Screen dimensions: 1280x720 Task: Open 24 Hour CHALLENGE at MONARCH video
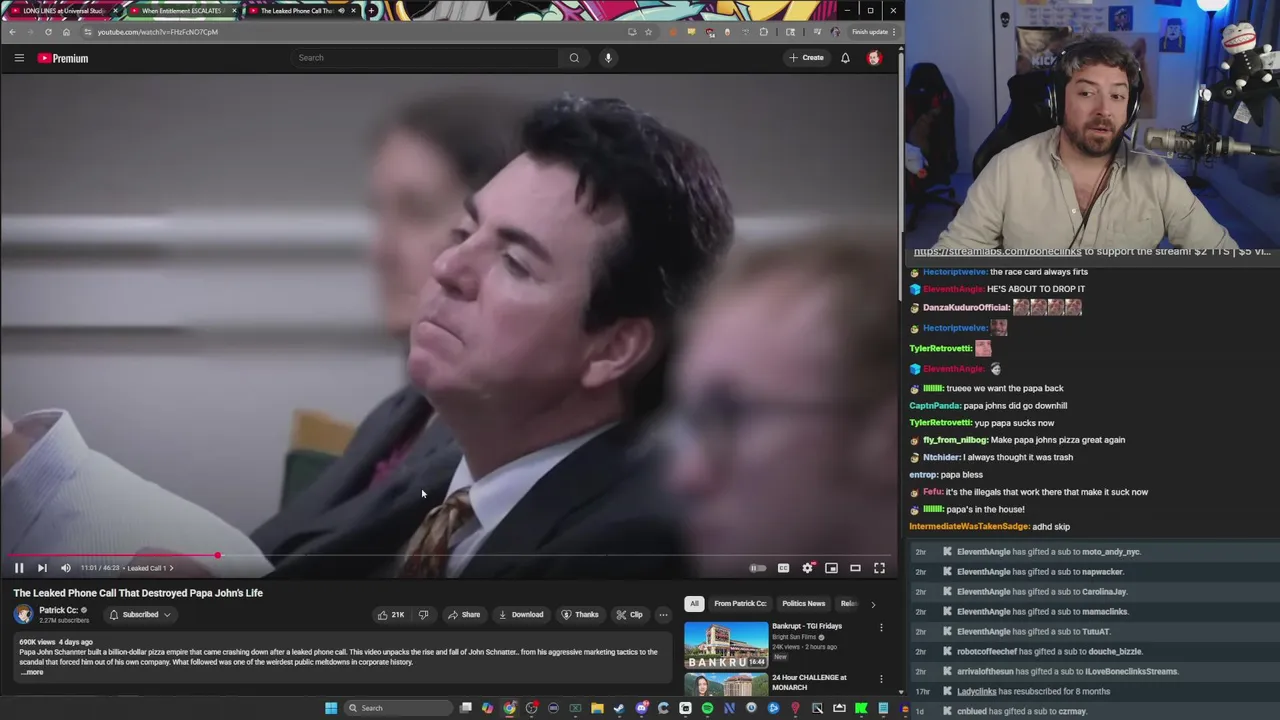[809, 682]
